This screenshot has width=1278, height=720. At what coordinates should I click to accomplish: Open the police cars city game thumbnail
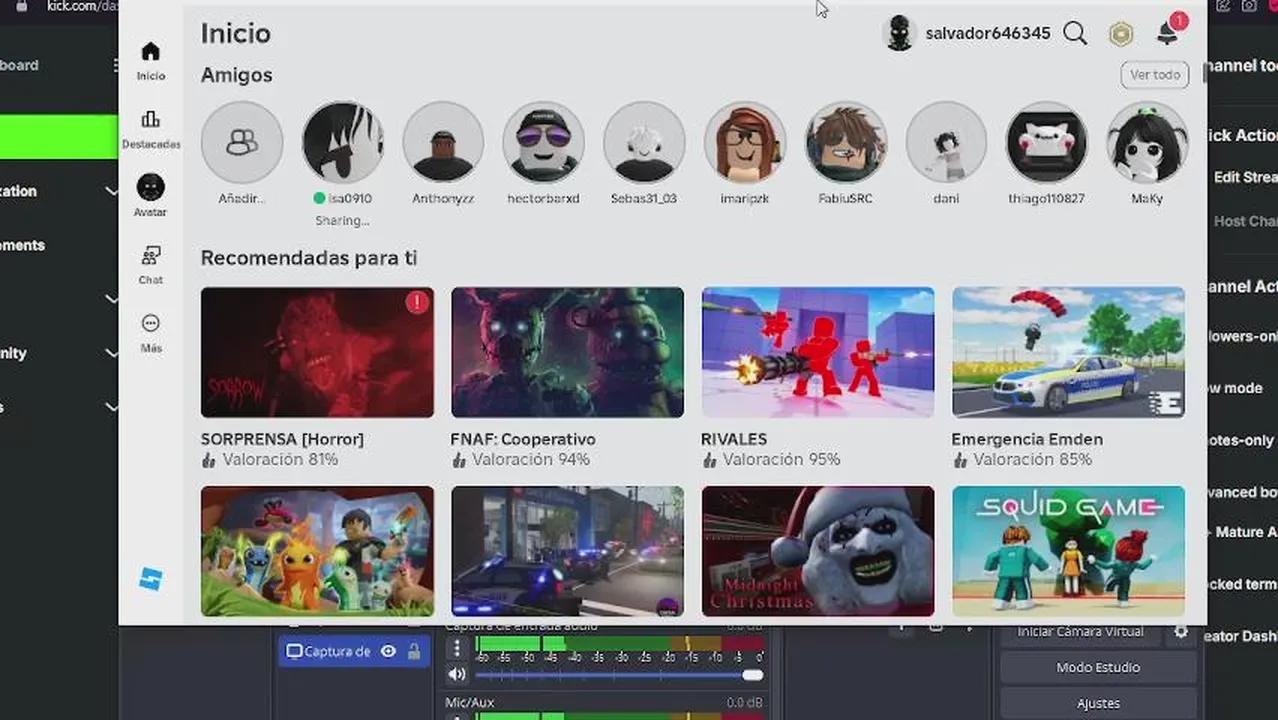pyautogui.click(x=567, y=551)
